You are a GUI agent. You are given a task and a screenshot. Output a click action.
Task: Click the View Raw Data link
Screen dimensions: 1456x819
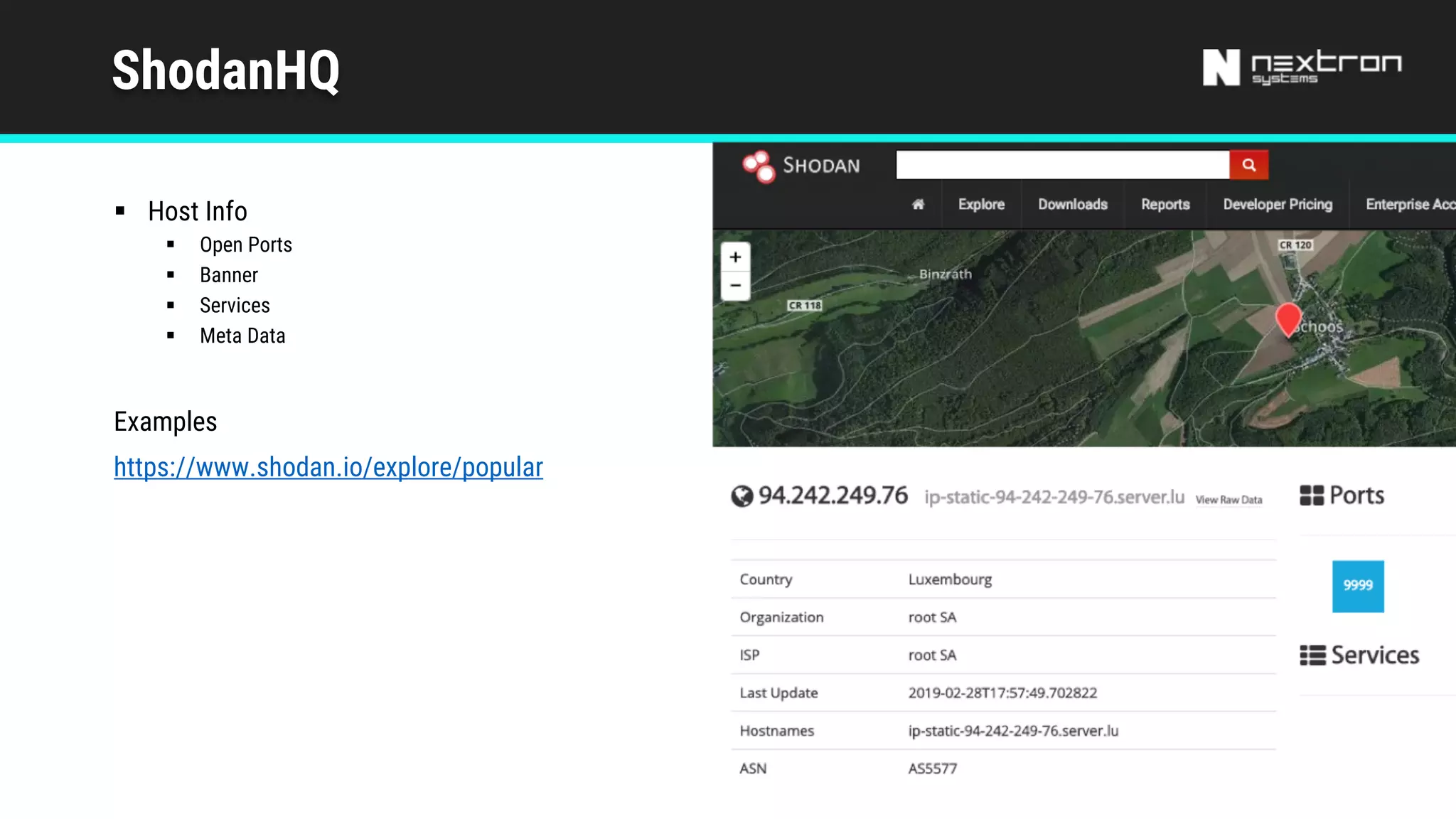pyautogui.click(x=1228, y=500)
